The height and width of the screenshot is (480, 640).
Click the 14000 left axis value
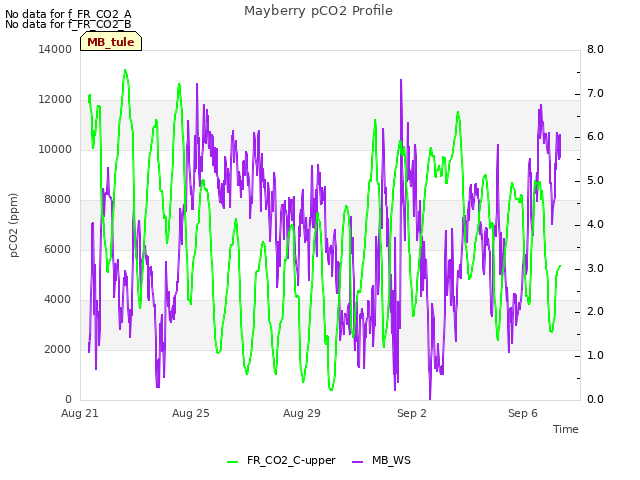tap(55, 50)
